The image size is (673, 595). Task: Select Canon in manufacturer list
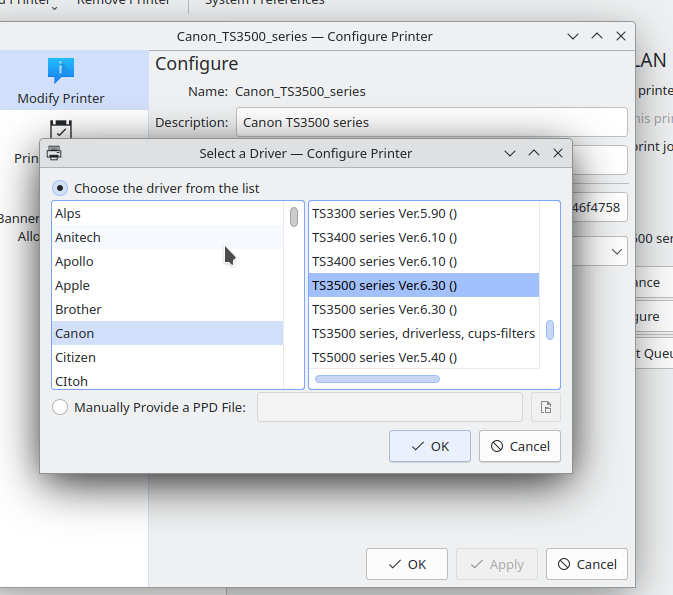point(167,334)
